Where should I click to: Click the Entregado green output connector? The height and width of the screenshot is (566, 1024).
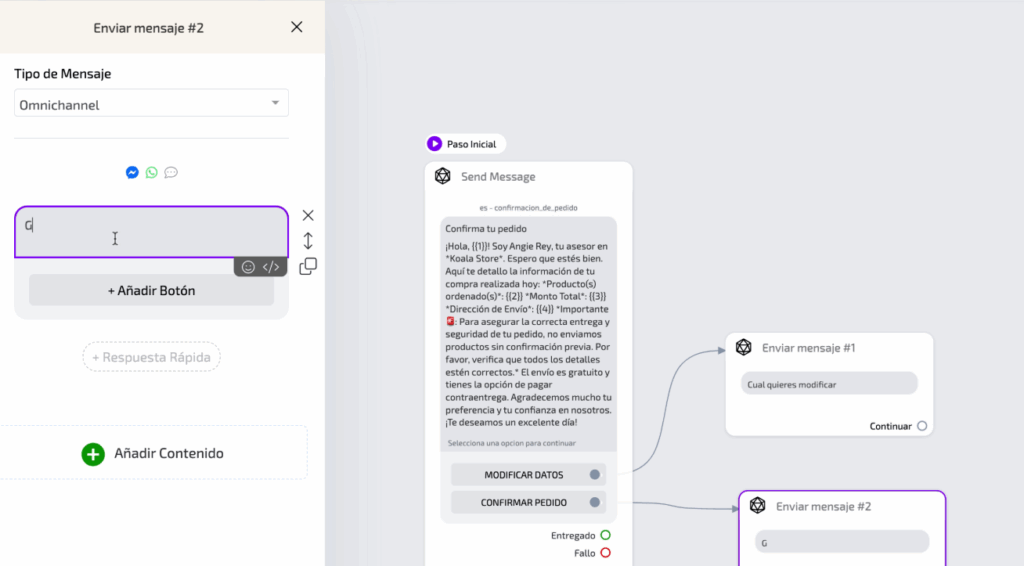[605, 536]
